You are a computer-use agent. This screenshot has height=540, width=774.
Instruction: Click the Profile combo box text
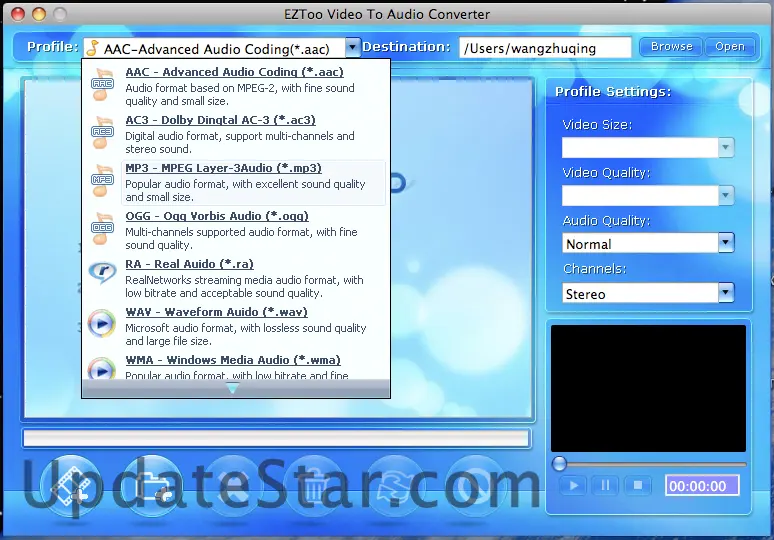[x=216, y=49]
